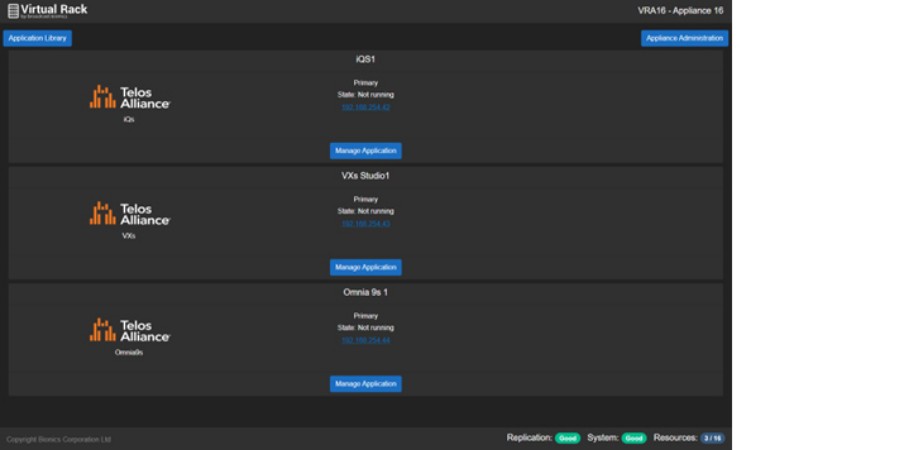Open the iQS1 IP address link
918x450 pixels.
coord(366,108)
